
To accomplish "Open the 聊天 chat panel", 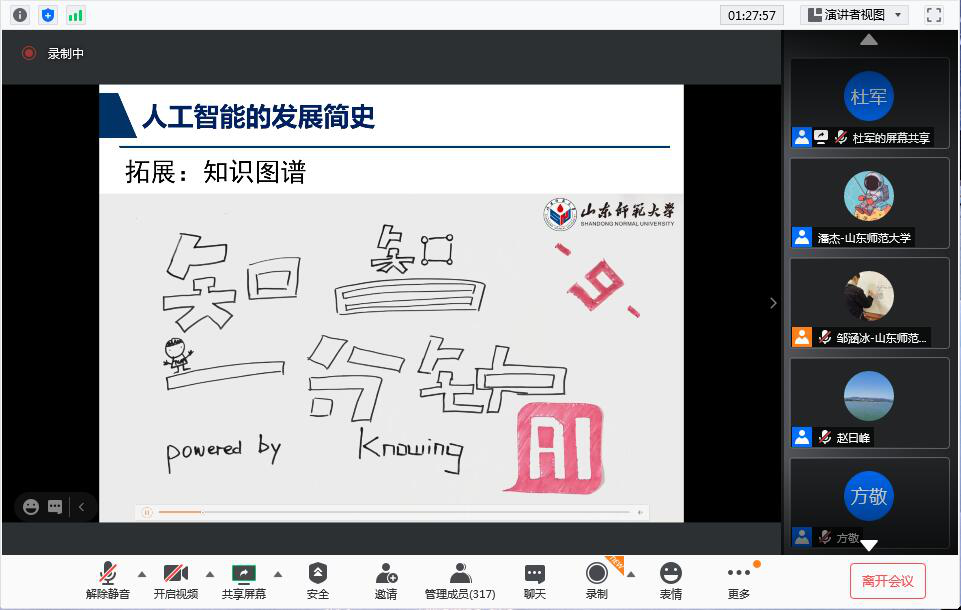I will (x=535, y=580).
